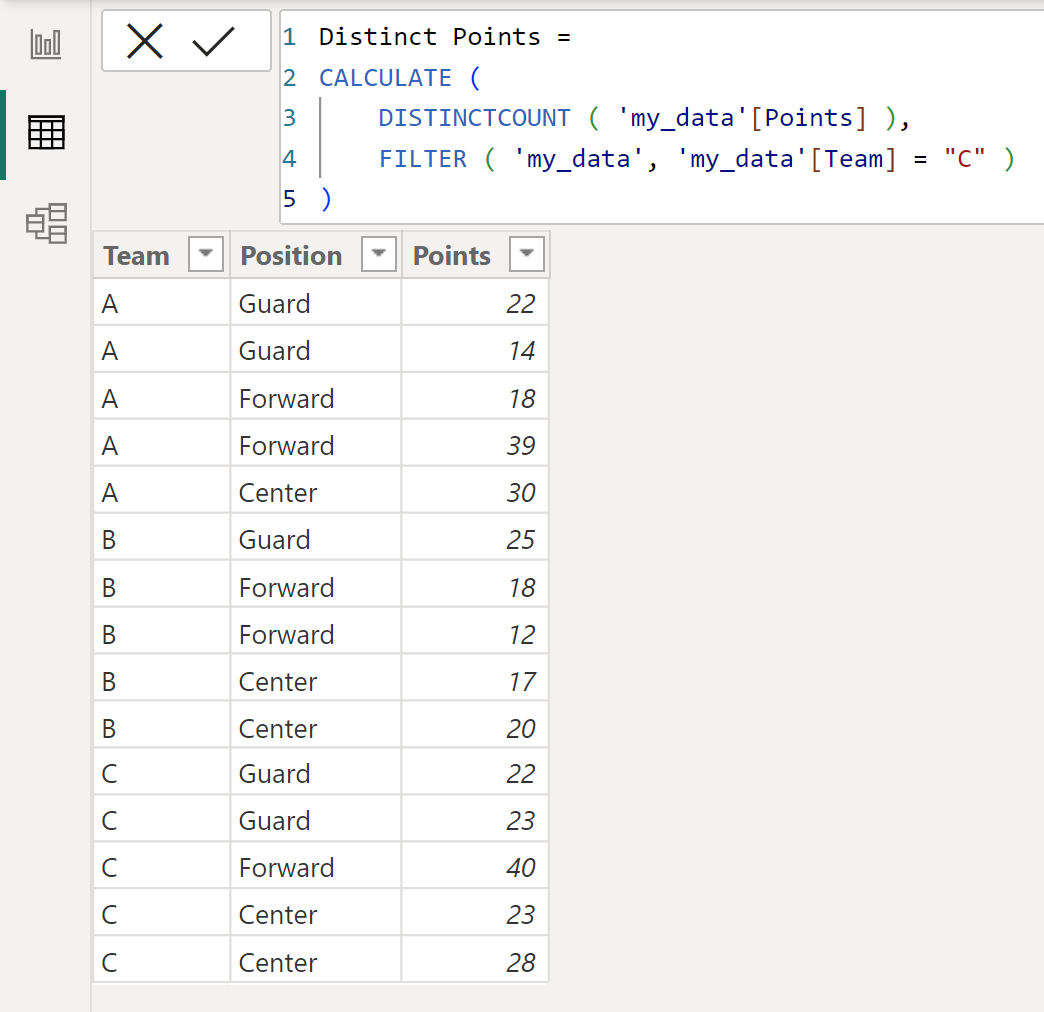Viewport: 1044px width, 1012px height.
Task: Commit the formula with checkmark
Action: [213, 42]
